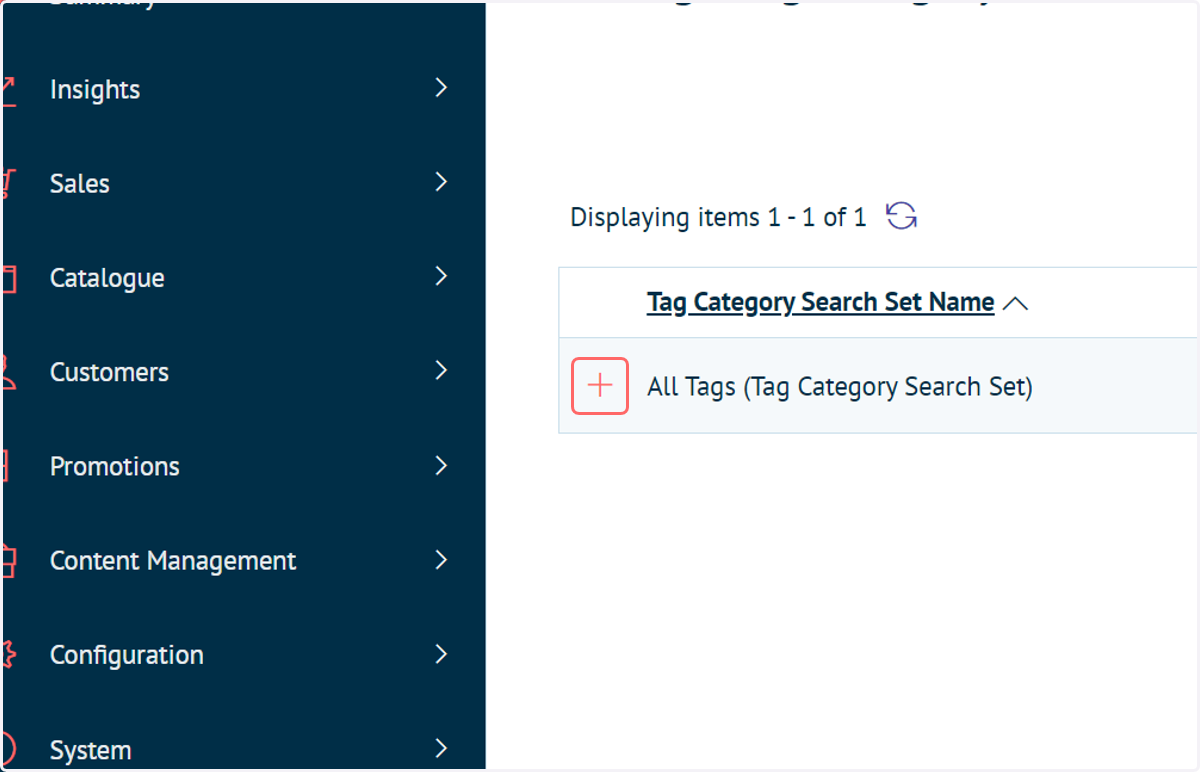
Task: Expand the Content Management chevron arrow
Action: 442,559
